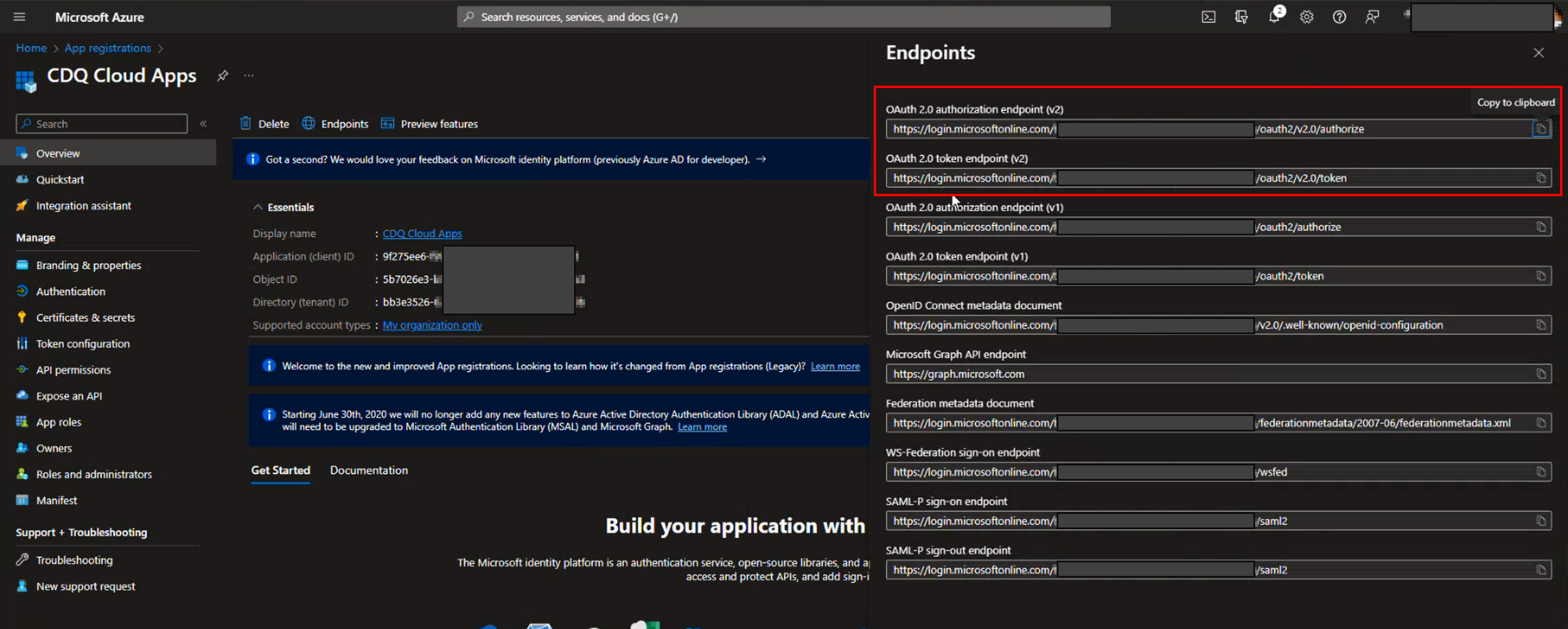Click the Endpoints toolbar button
Screen dimensions: 1568x629
[335, 124]
